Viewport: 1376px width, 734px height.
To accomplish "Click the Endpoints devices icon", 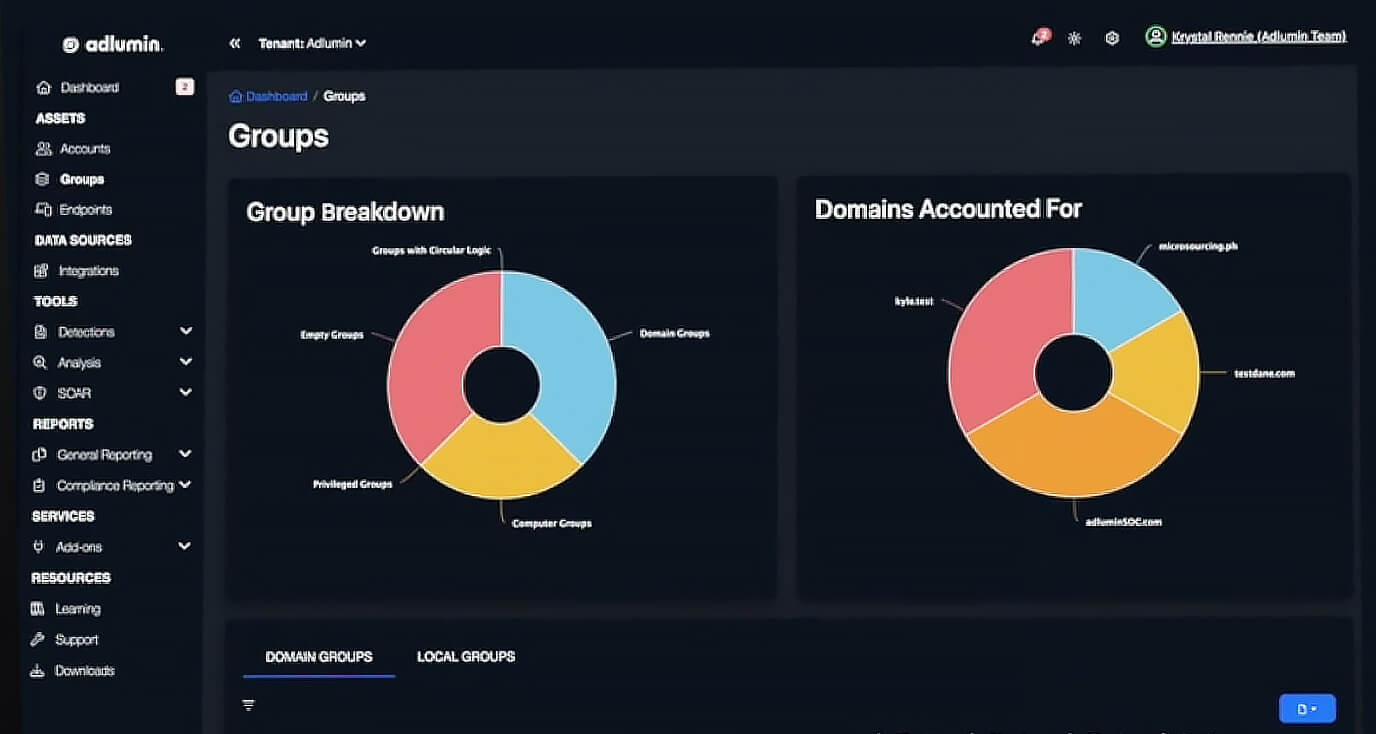I will 43,210.
